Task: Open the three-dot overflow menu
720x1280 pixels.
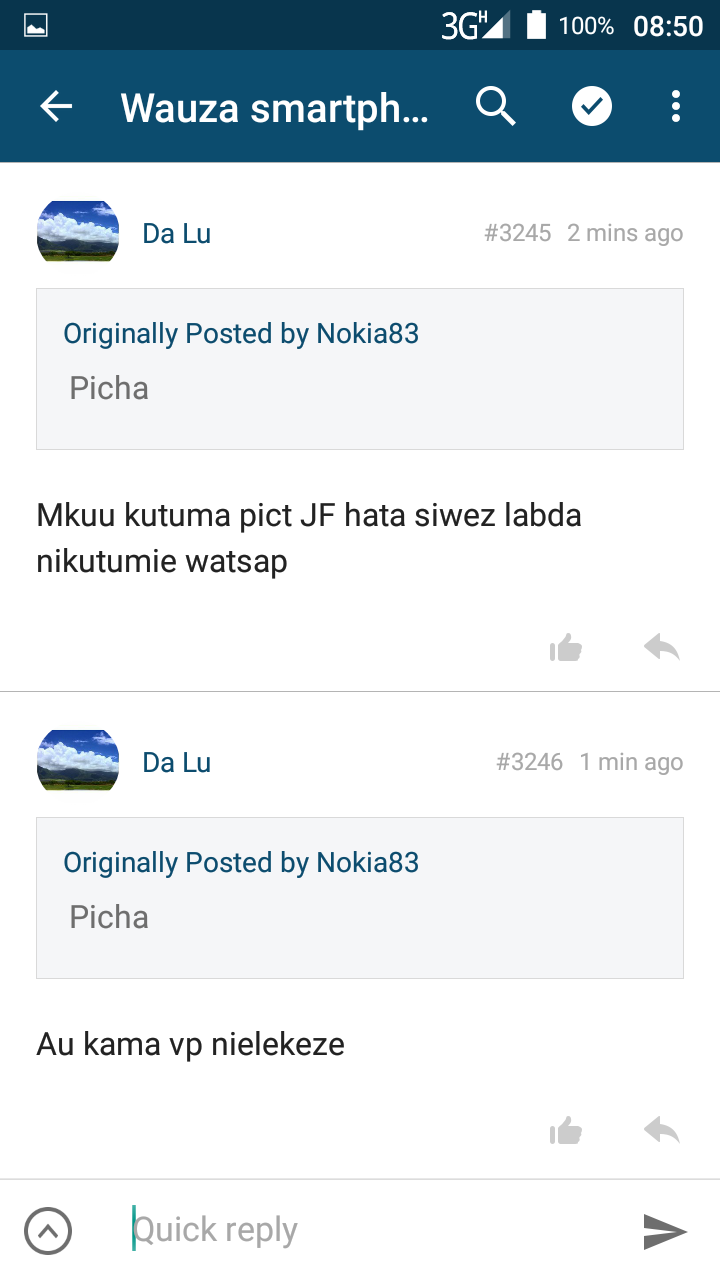Action: pos(676,106)
